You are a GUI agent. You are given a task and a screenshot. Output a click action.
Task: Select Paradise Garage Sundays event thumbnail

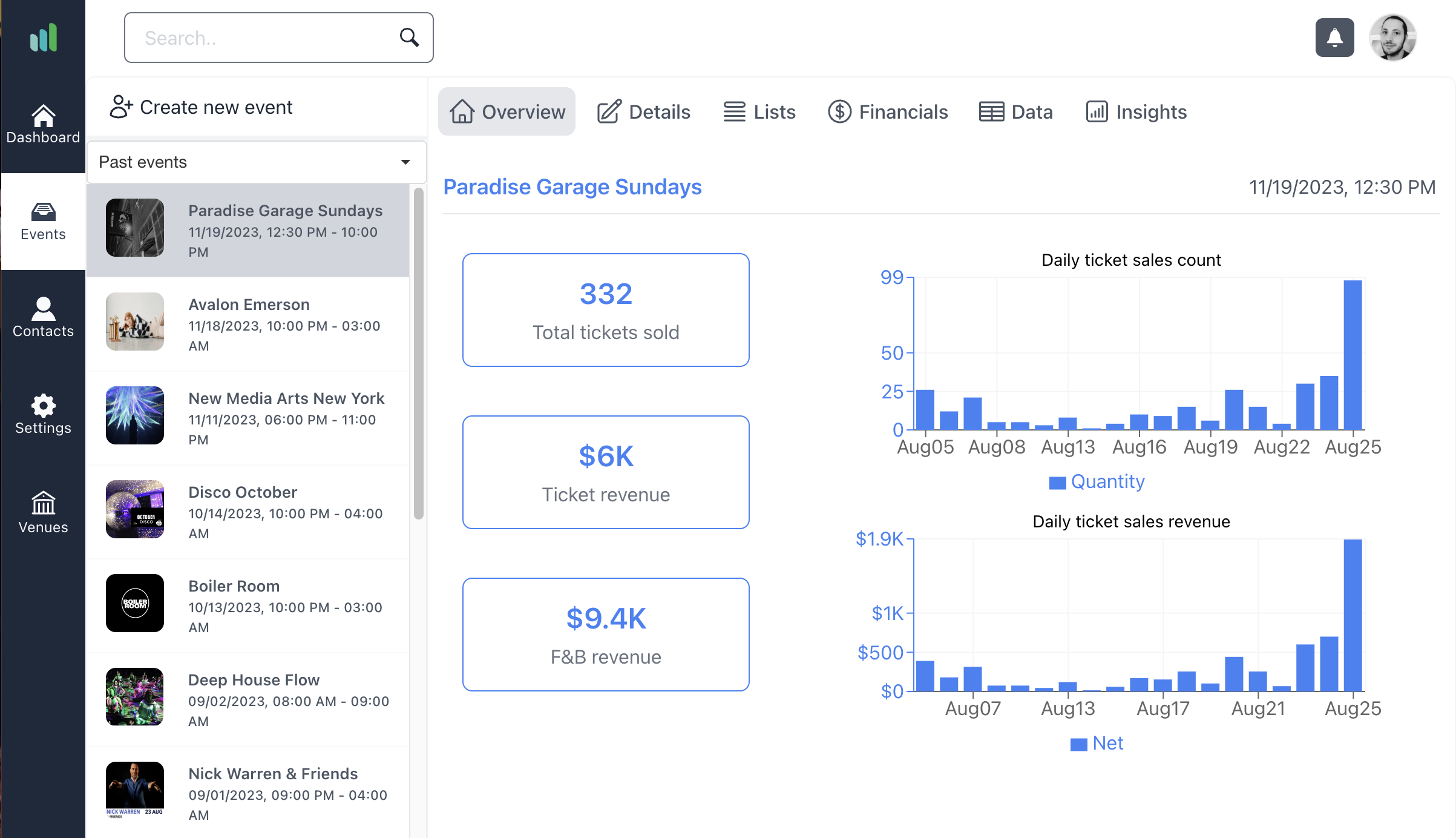(x=135, y=228)
